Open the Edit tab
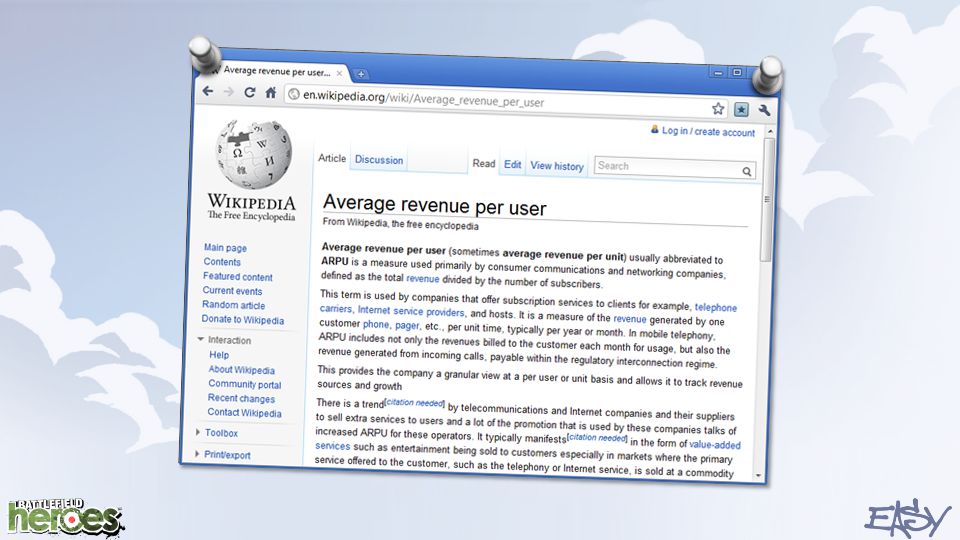960x540 pixels. (512, 165)
